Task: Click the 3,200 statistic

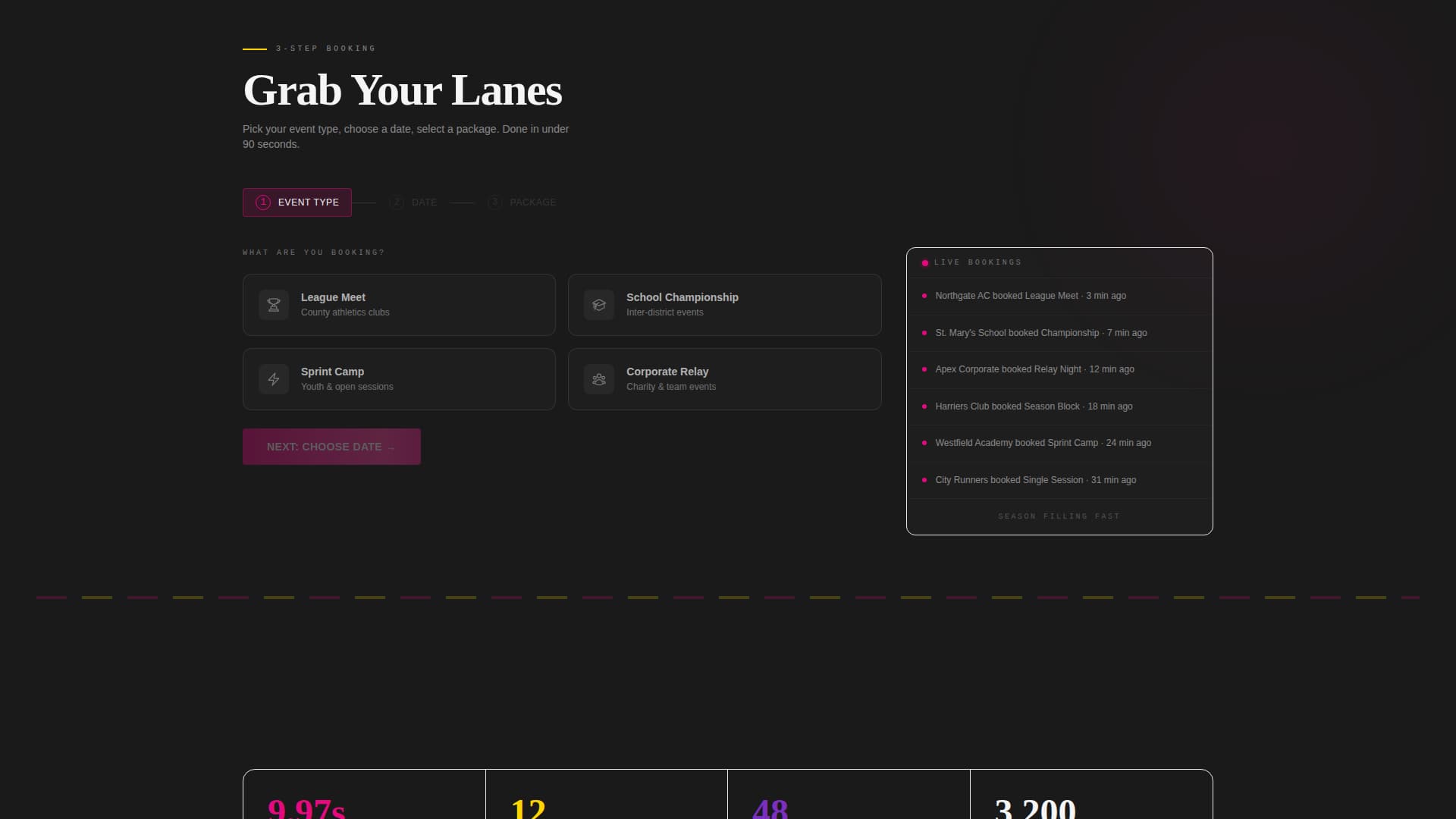Action: tap(1035, 808)
